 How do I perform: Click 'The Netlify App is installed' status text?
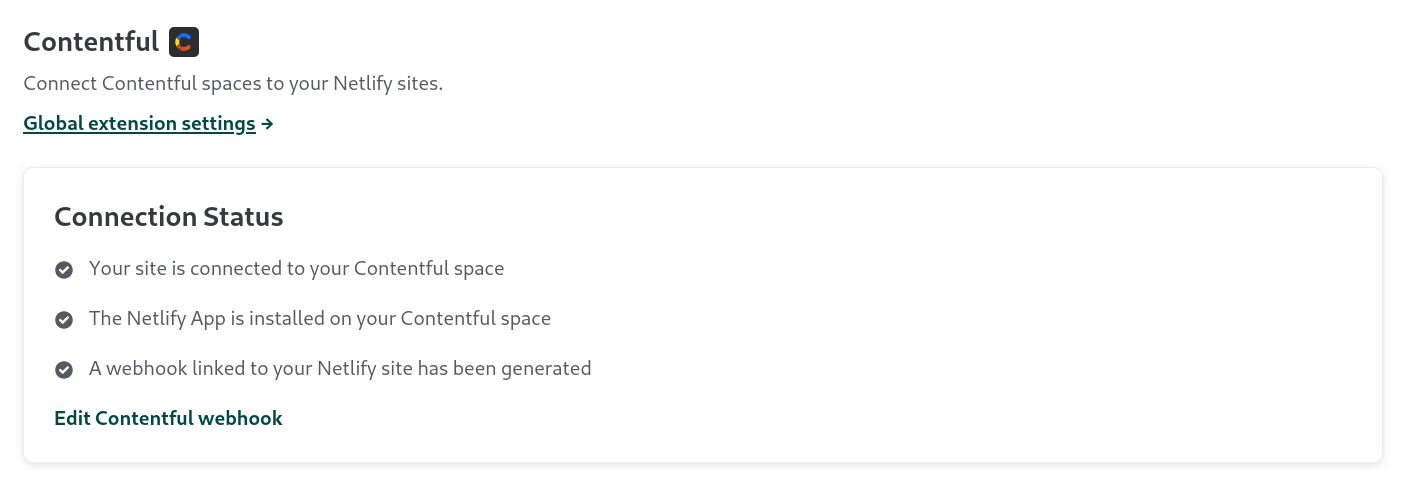[x=319, y=319]
